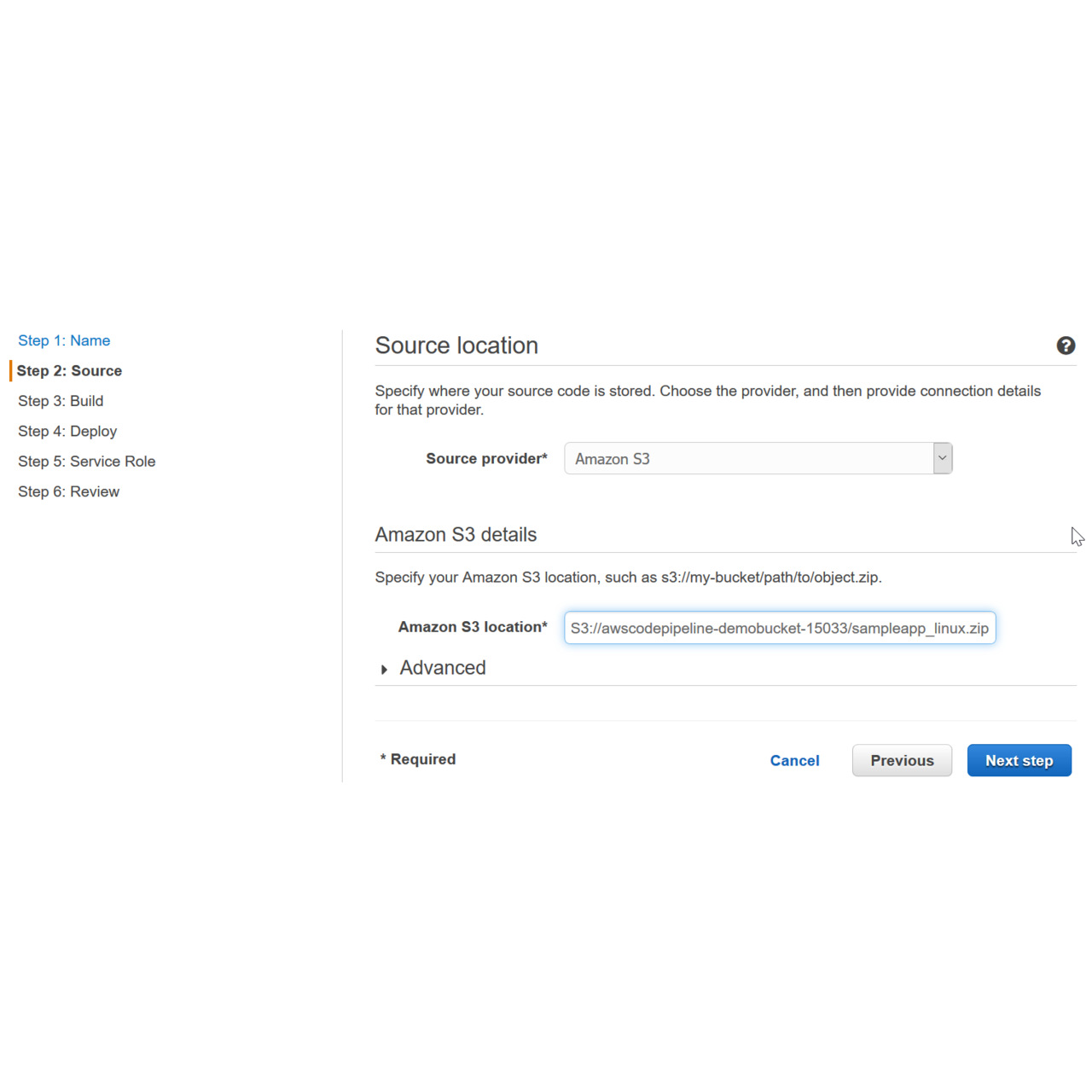Click the help question mark icon

point(1066,346)
